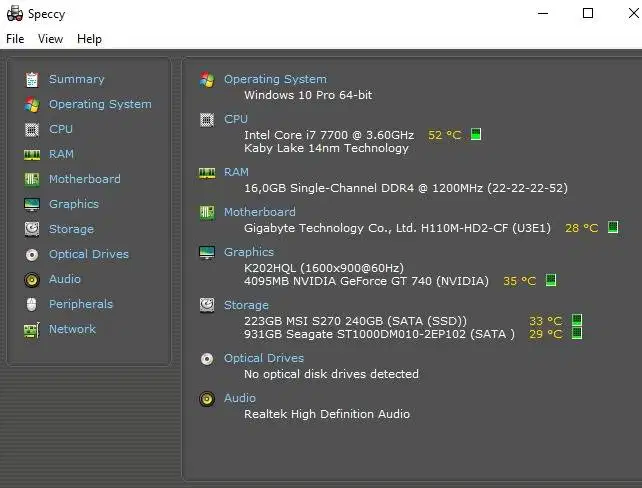Select the 16,0GB Single-Channel DDR4 line

[x=406, y=188]
